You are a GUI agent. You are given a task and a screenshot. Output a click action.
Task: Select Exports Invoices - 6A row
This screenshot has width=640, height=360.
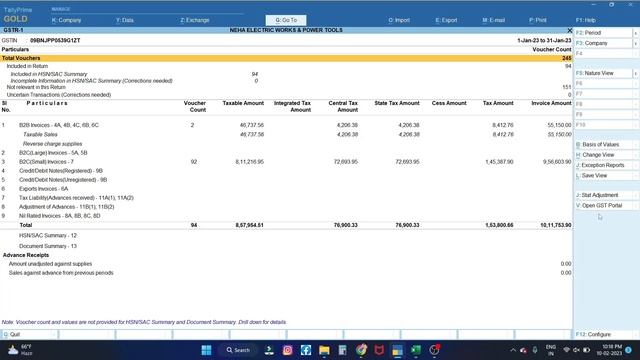(x=286, y=189)
